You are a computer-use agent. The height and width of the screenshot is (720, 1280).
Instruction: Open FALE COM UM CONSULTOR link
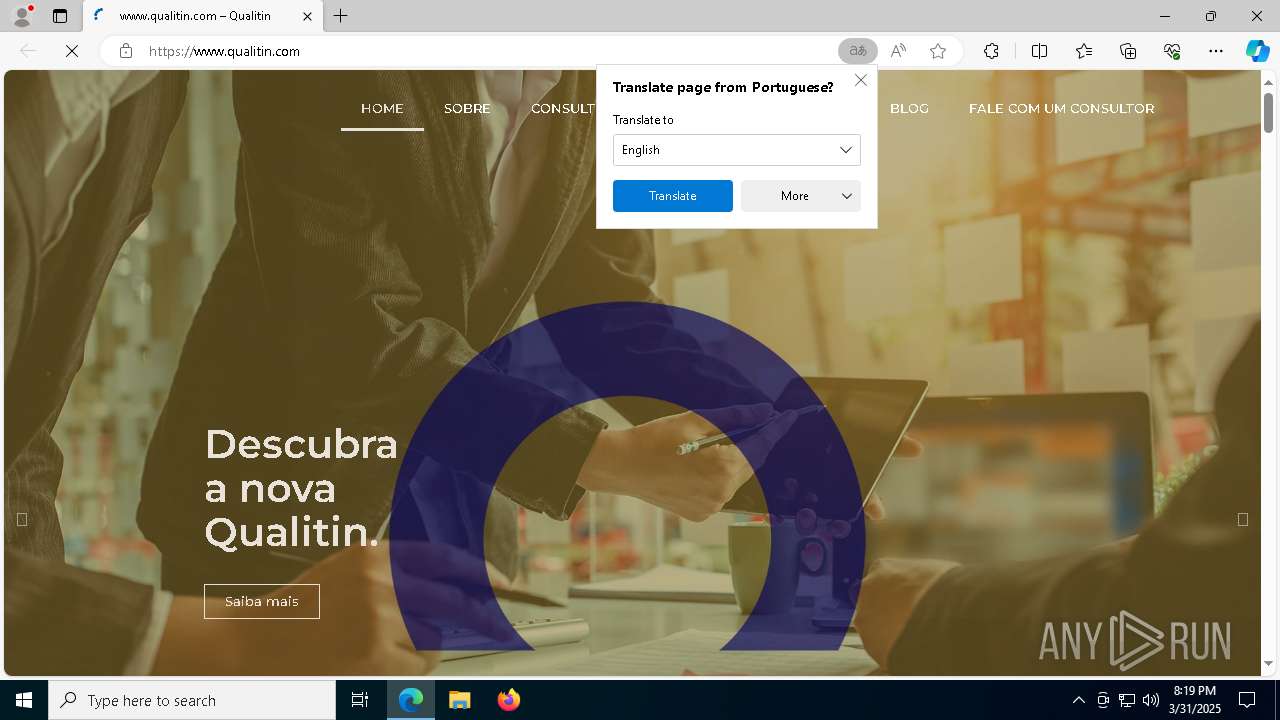1062,108
